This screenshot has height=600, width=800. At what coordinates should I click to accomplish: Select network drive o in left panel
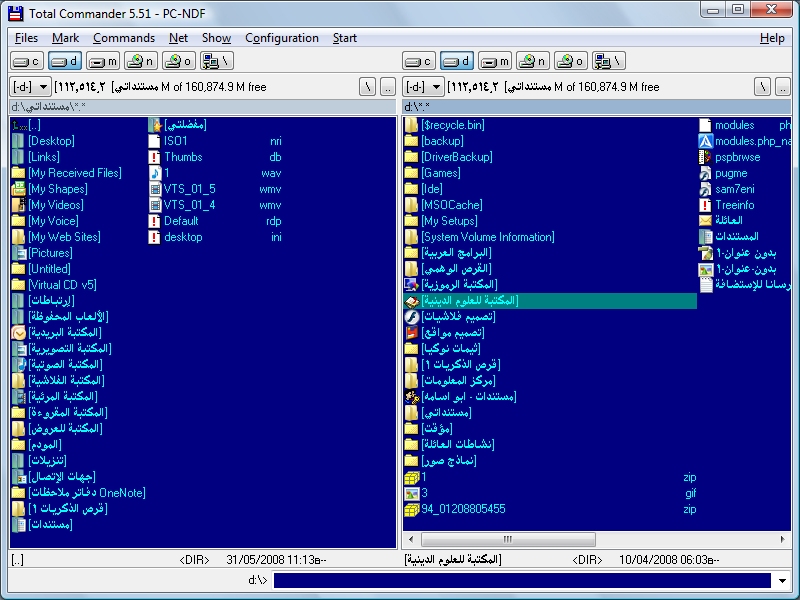click(179, 61)
